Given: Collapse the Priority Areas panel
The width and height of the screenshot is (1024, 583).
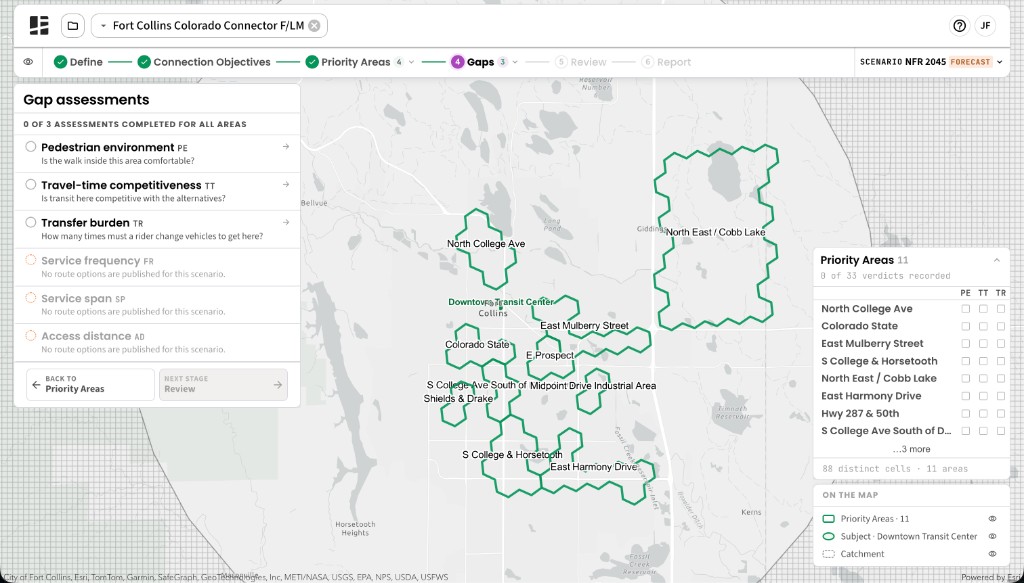Looking at the screenshot, I should coord(997,260).
